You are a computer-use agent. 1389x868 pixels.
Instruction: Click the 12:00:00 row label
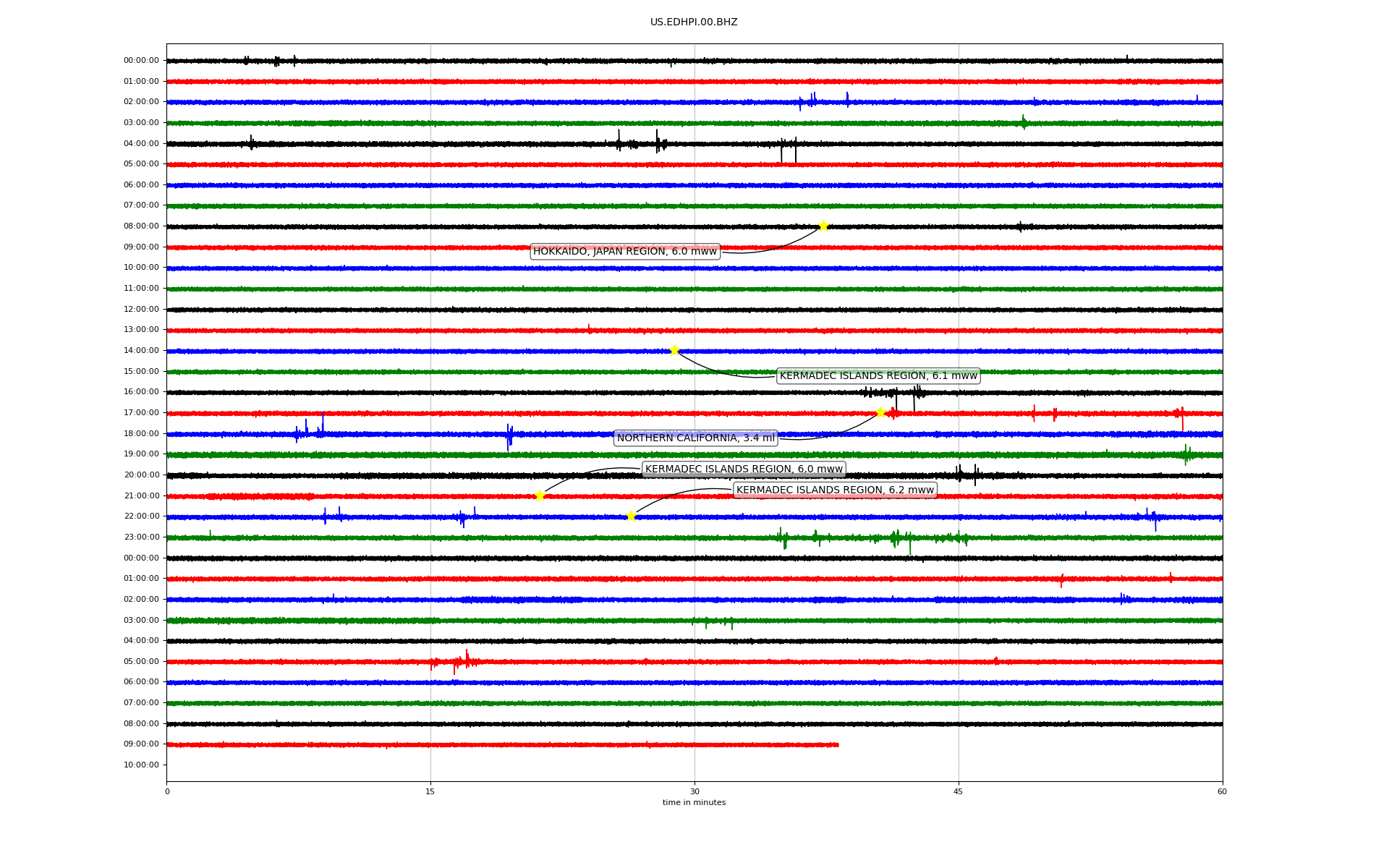tap(141, 310)
